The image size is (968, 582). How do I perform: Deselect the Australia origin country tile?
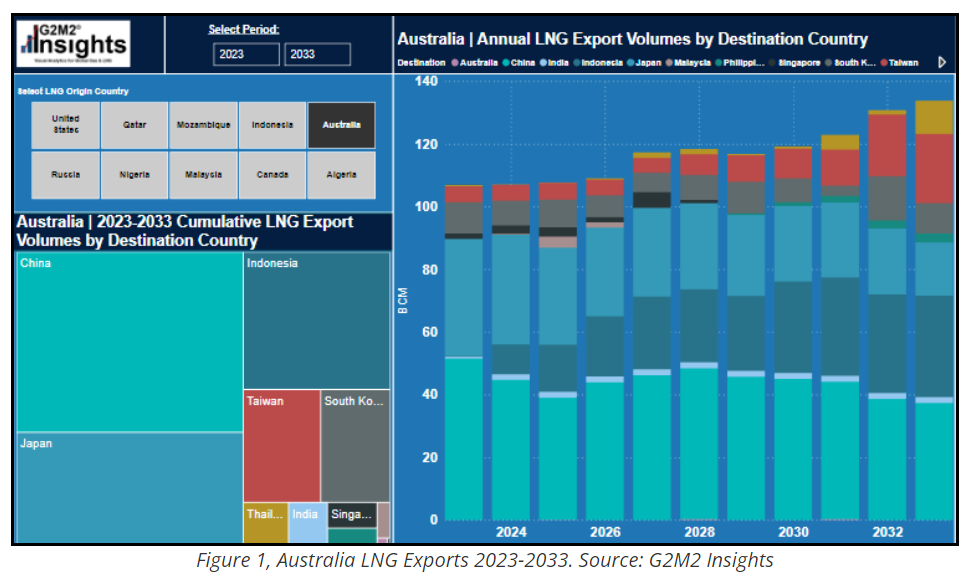click(341, 125)
